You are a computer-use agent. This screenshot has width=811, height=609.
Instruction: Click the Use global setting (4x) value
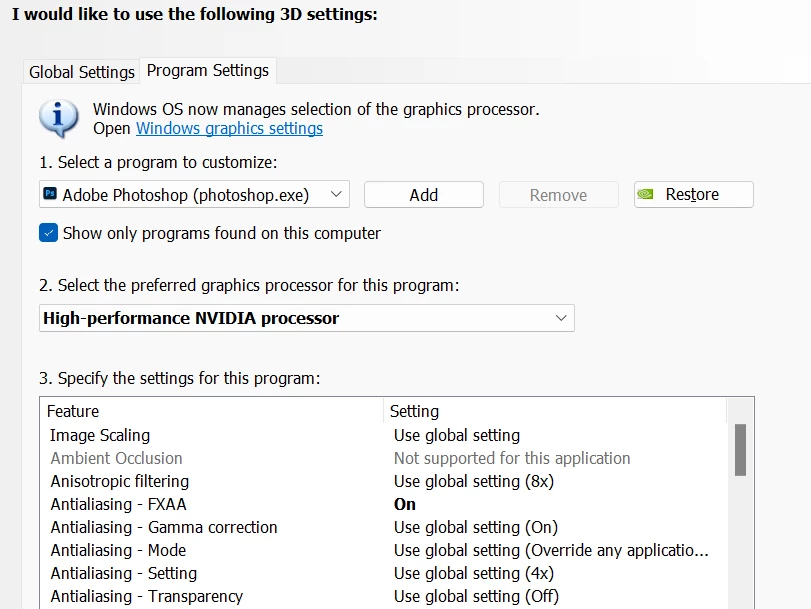point(474,573)
